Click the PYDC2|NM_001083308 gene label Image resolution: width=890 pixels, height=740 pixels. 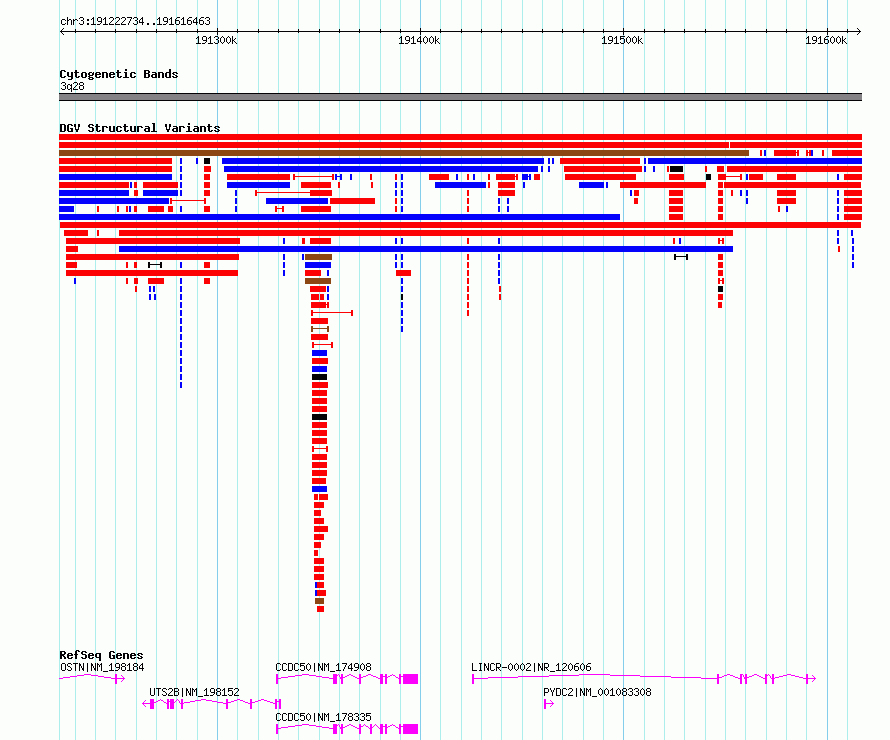click(x=597, y=692)
